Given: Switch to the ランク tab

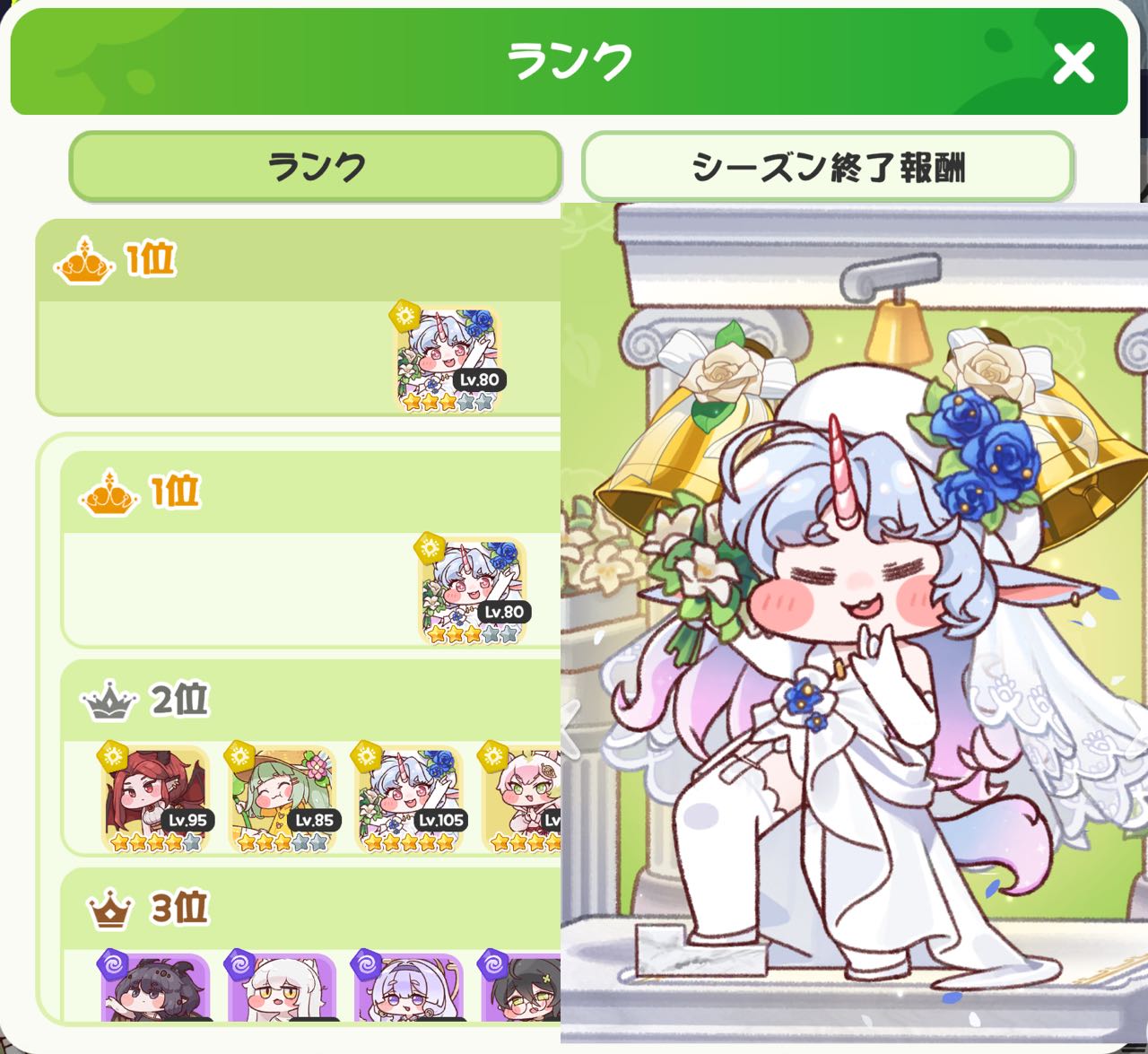Looking at the screenshot, I should pyautogui.click(x=316, y=167).
